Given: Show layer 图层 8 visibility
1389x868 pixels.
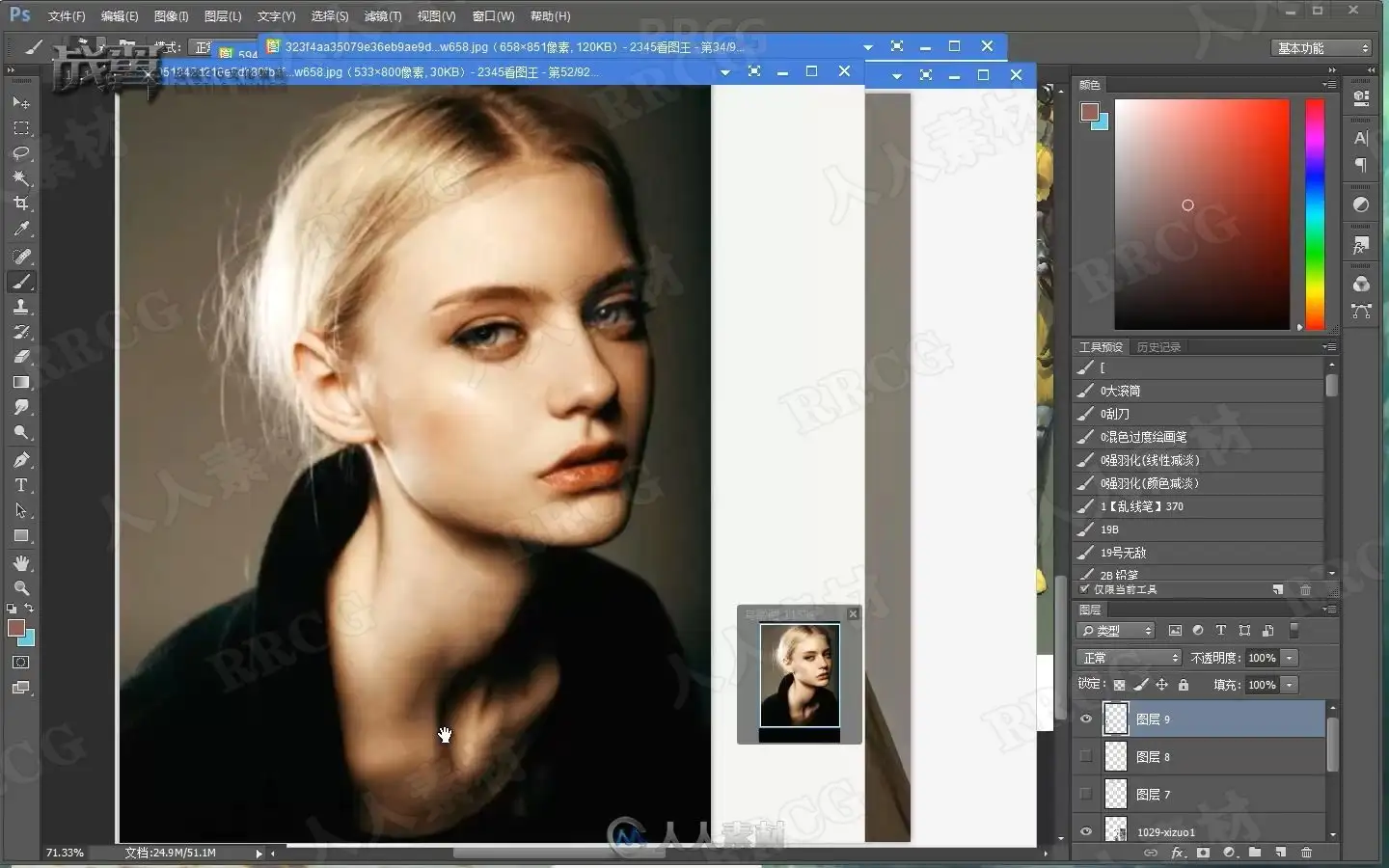Looking at the screenshot, I should [x=1086, y=756].
